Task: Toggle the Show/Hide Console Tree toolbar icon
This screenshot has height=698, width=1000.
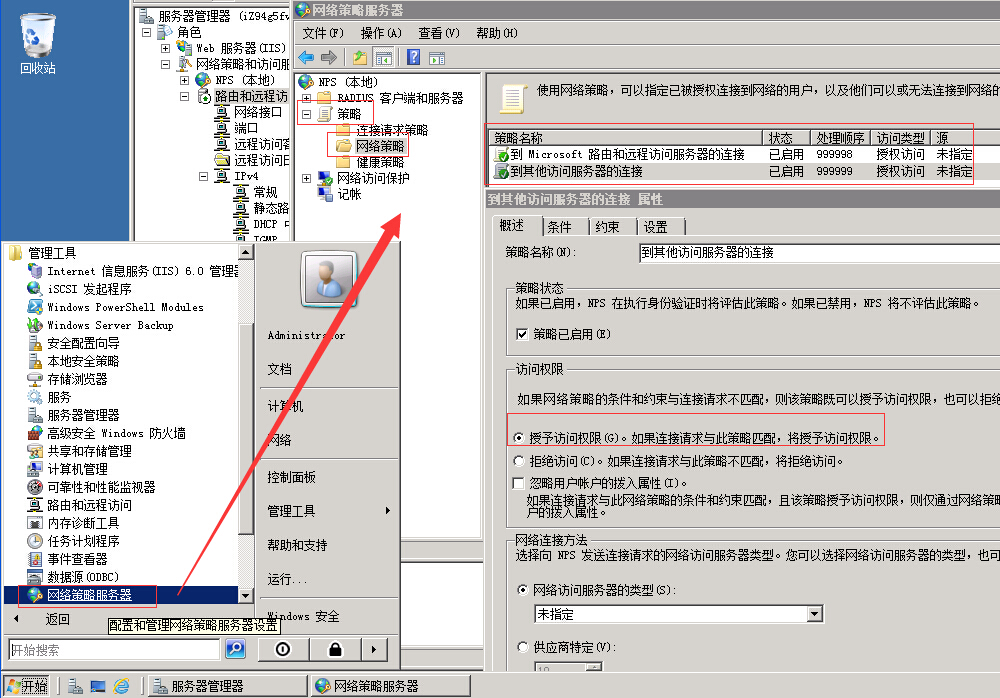Action: click(383, 58)
